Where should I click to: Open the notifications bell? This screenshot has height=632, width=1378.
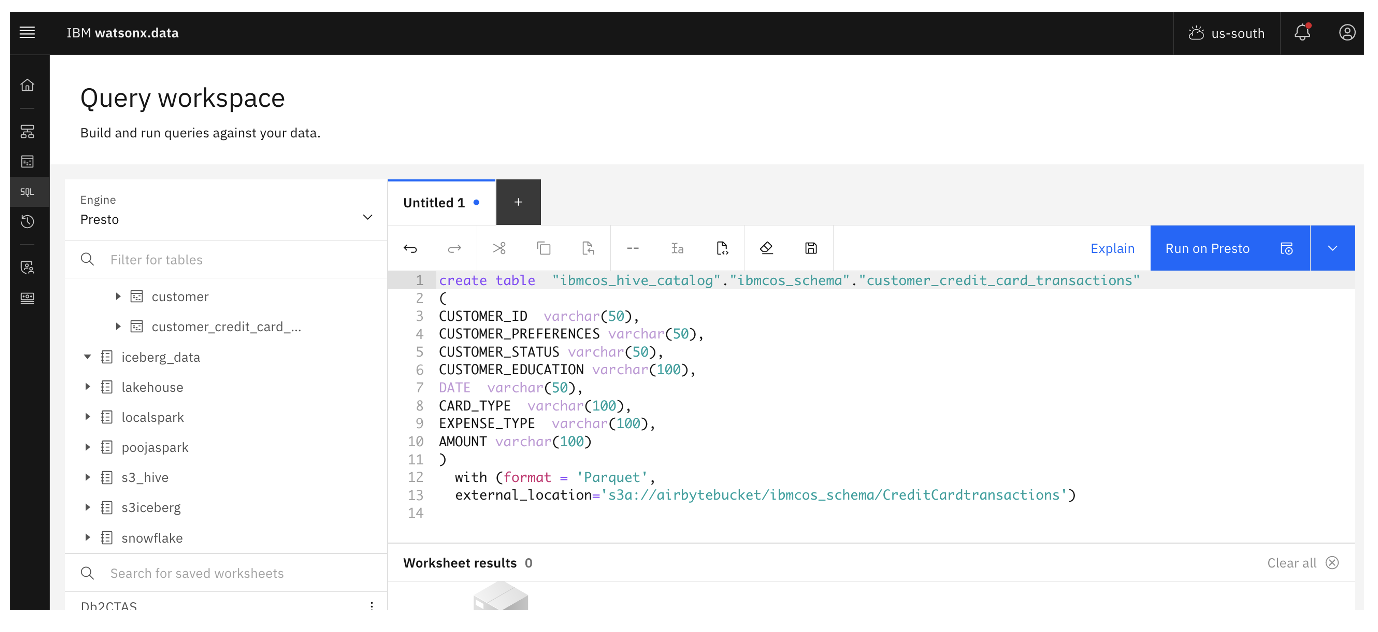click(1301, 32)
